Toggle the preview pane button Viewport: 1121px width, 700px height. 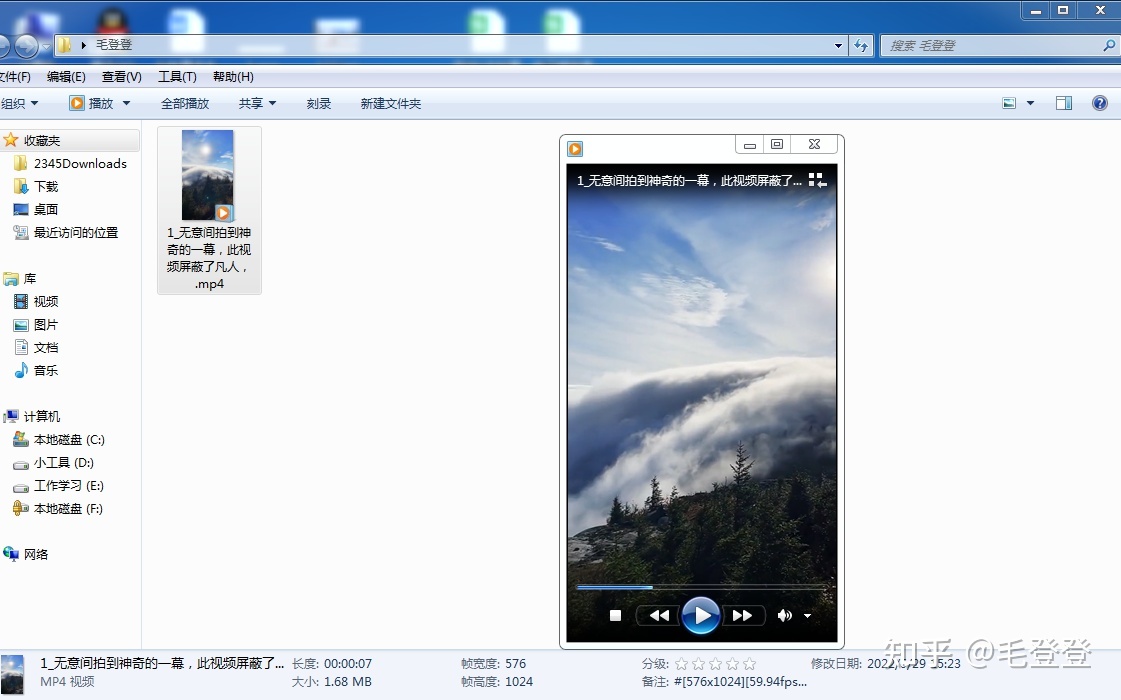tap(1064, 103)
